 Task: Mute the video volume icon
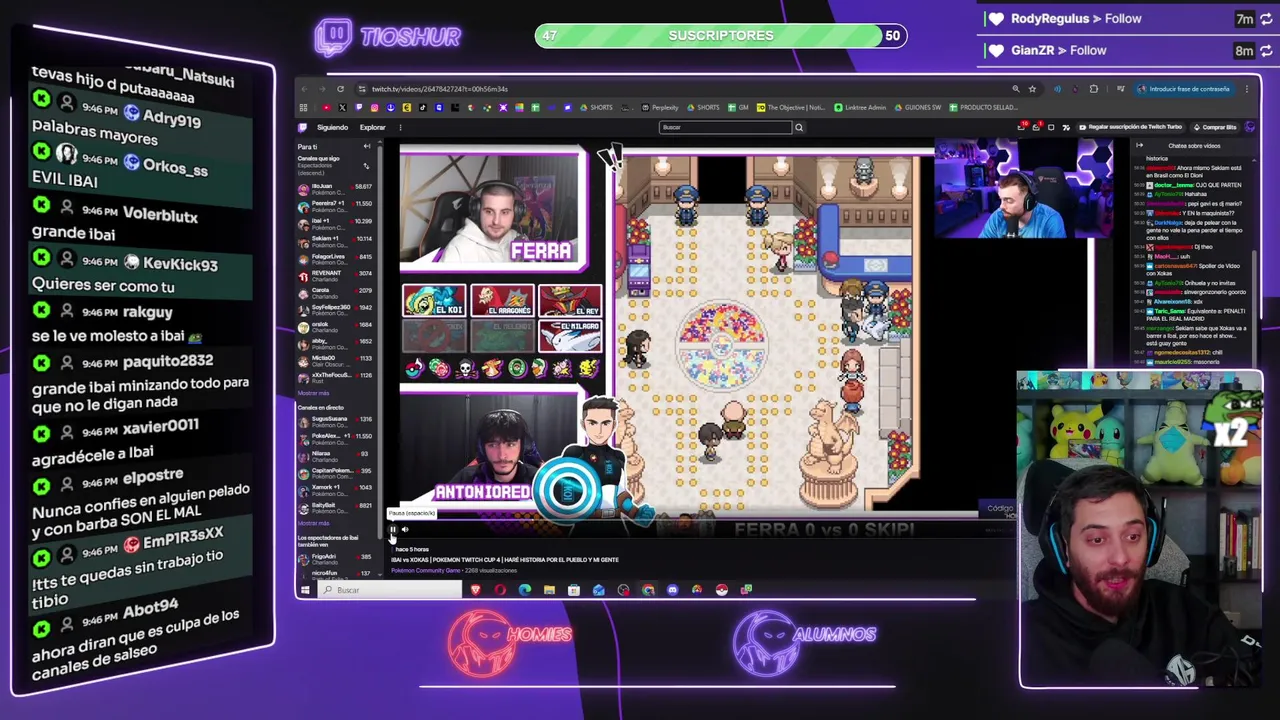tap(405, 529)
